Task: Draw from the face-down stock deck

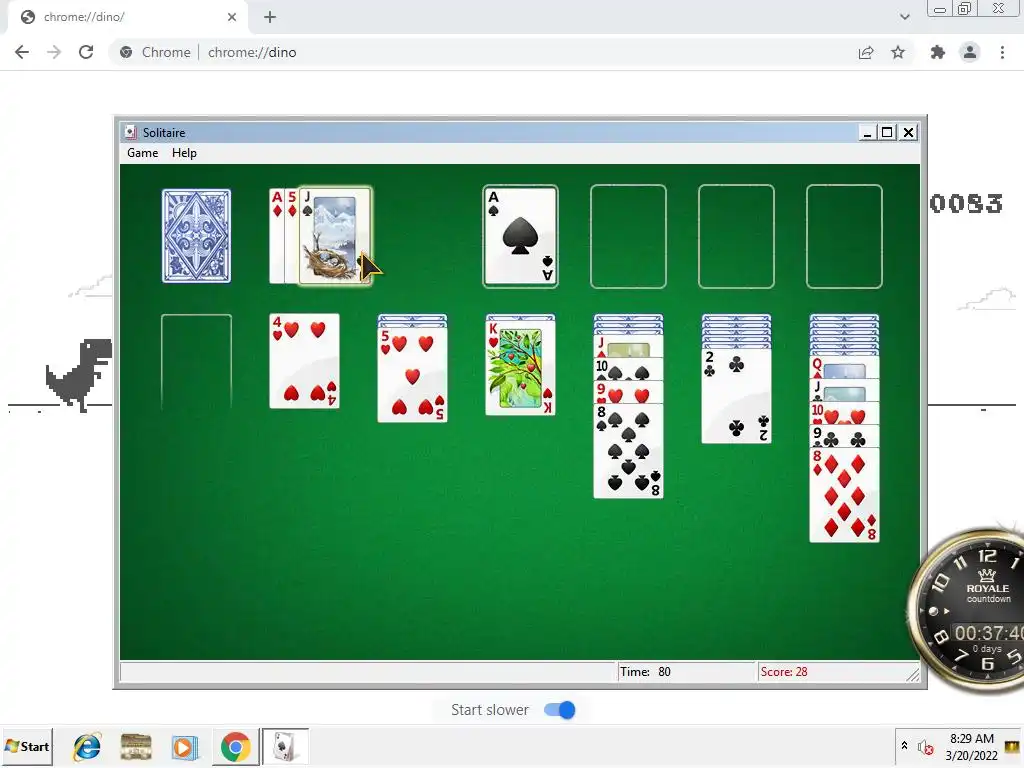Action: 196,236
